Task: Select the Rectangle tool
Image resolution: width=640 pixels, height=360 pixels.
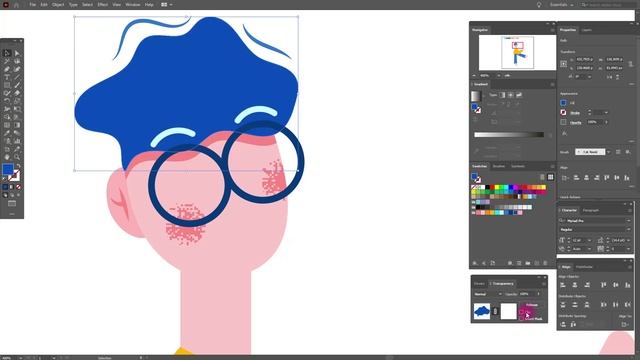Action: click(x=7, y=85)
